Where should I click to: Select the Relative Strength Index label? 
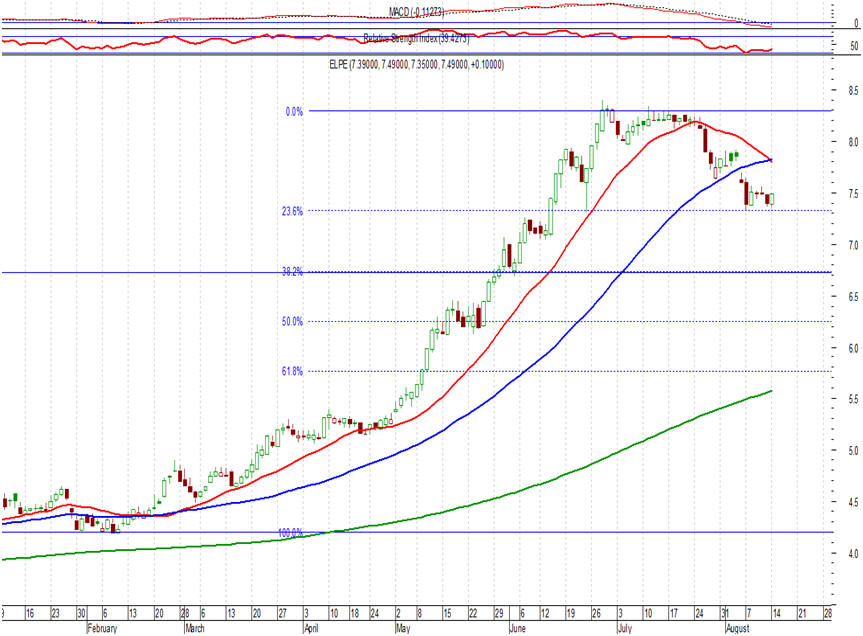pos(416,39)
